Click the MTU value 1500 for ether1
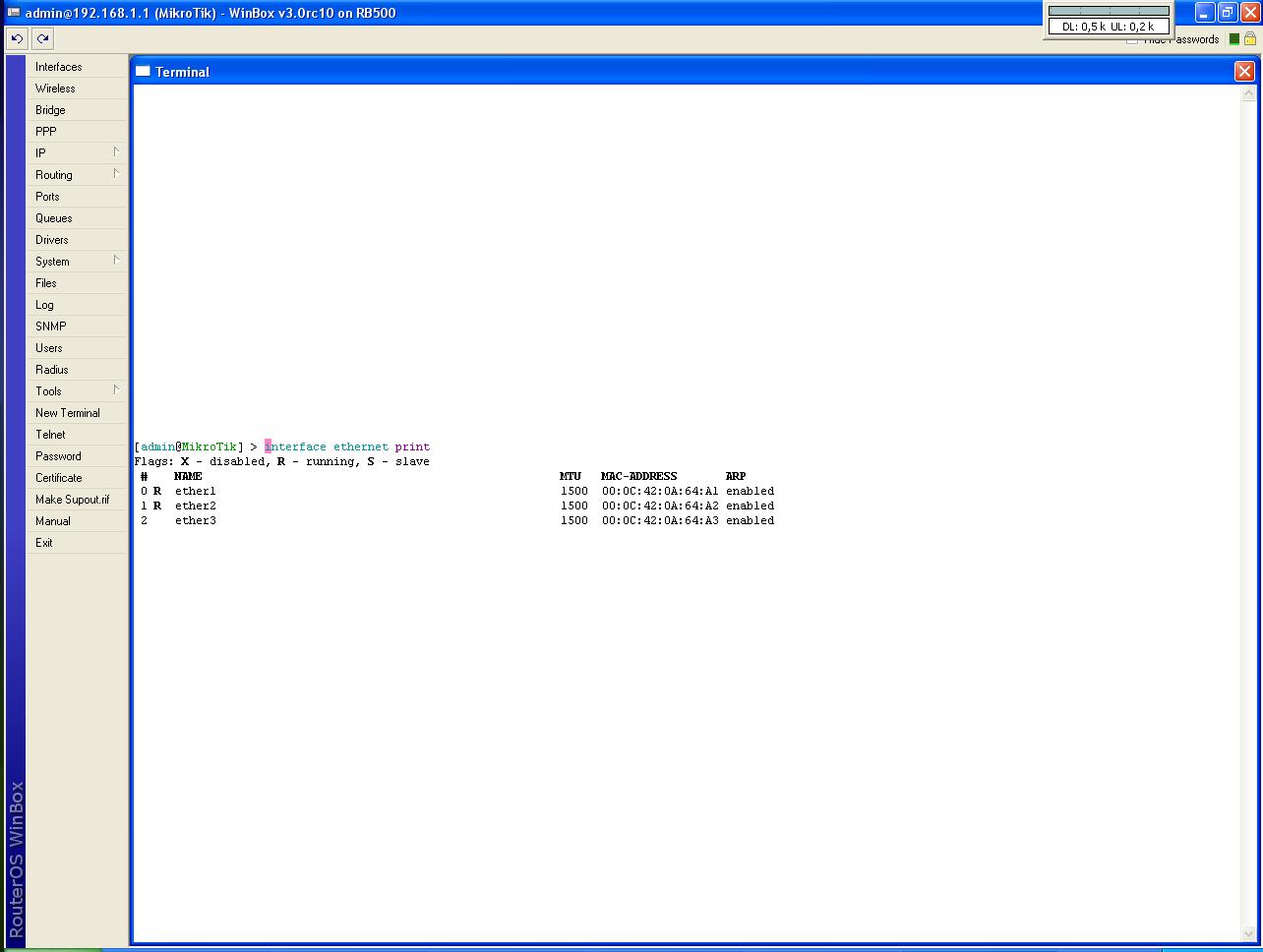 574,491
